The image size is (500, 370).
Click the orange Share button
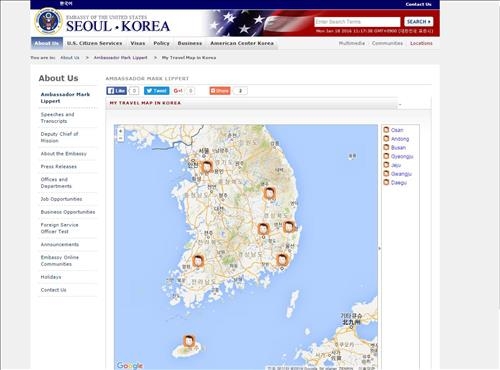point(220,91)
